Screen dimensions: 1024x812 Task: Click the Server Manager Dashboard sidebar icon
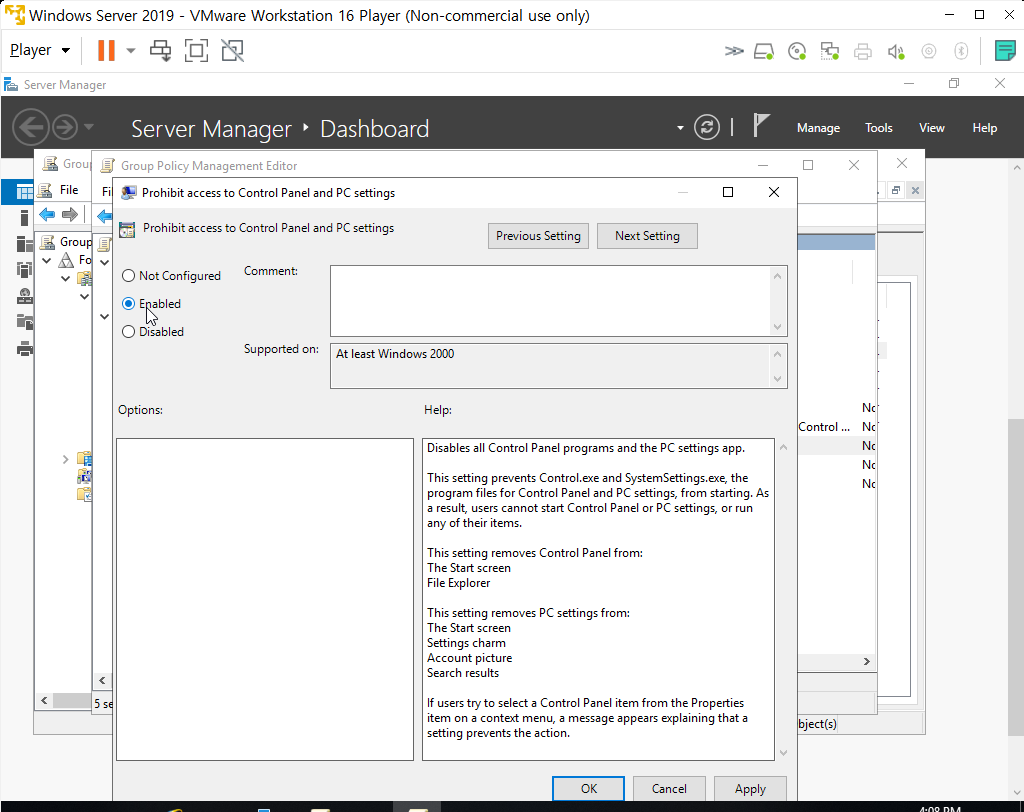24,192
